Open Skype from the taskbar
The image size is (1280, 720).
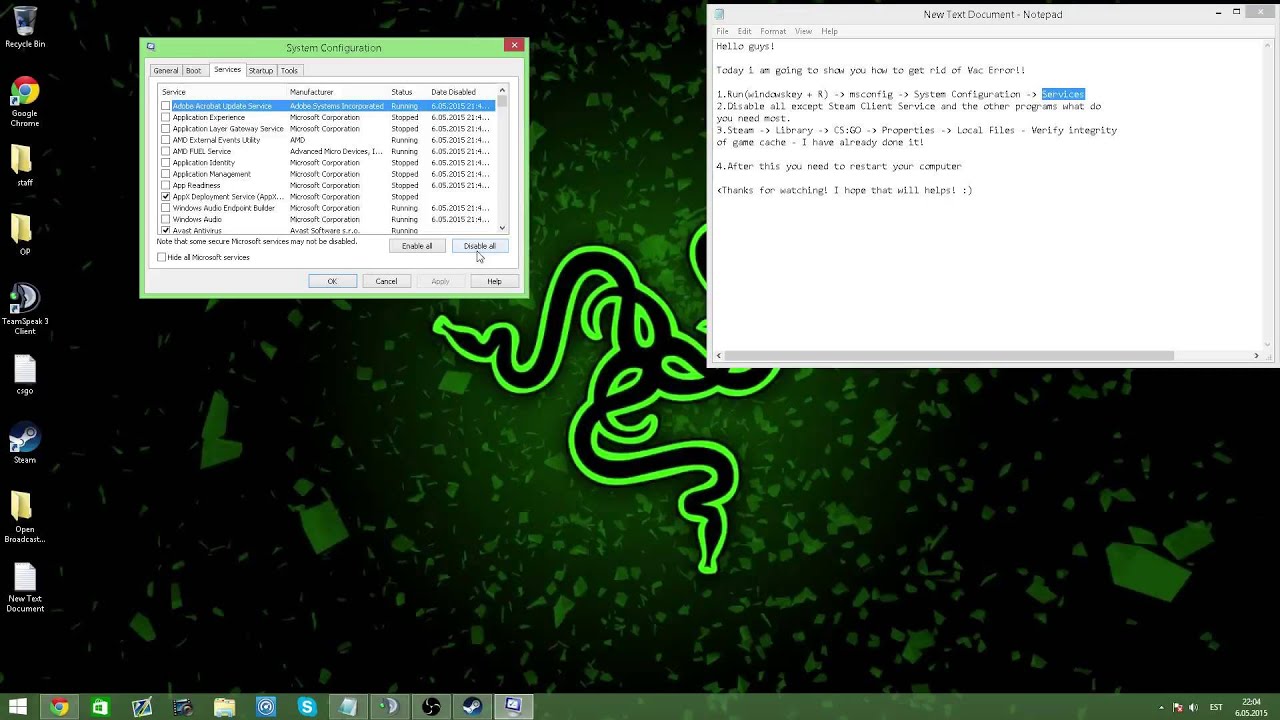click(307, 707)
